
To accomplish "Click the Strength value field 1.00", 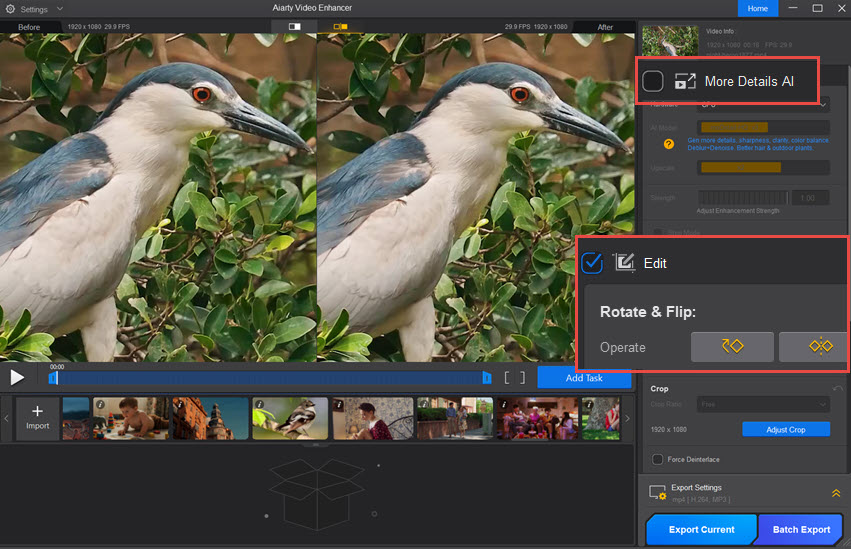I will click(810, 198).
